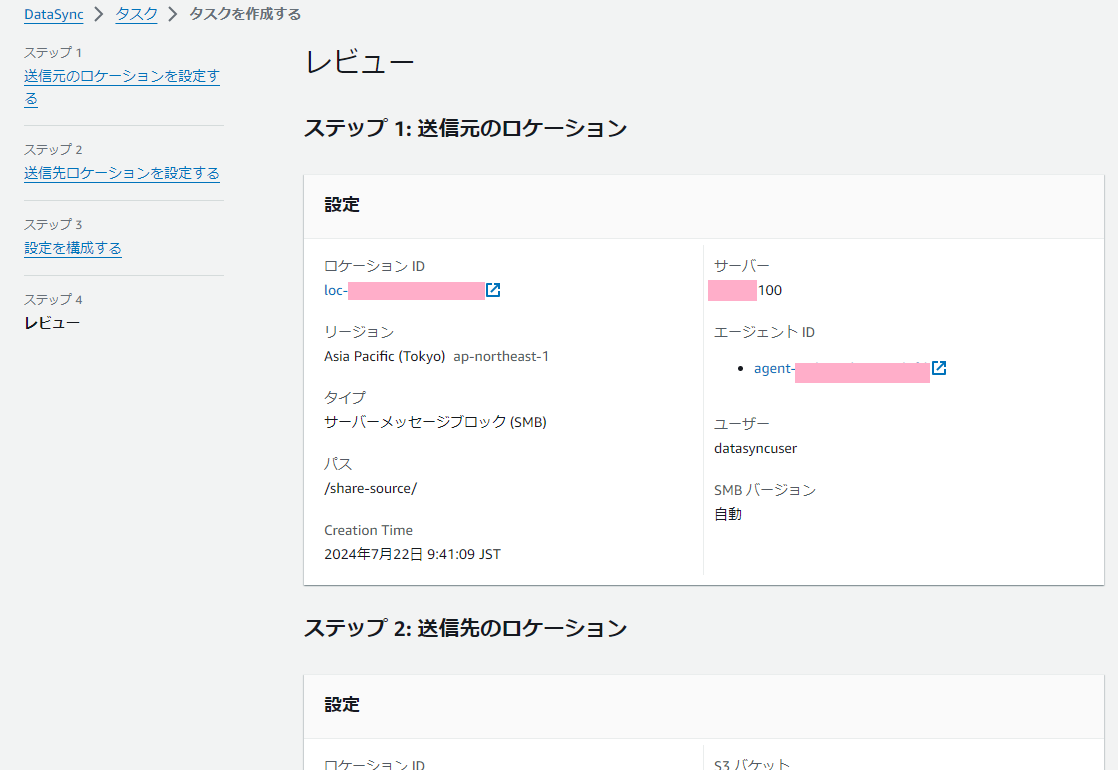Click the page title レビュー
This screenshot has height=770, width=1118.
pyautogui.click(x=359, y=63)
